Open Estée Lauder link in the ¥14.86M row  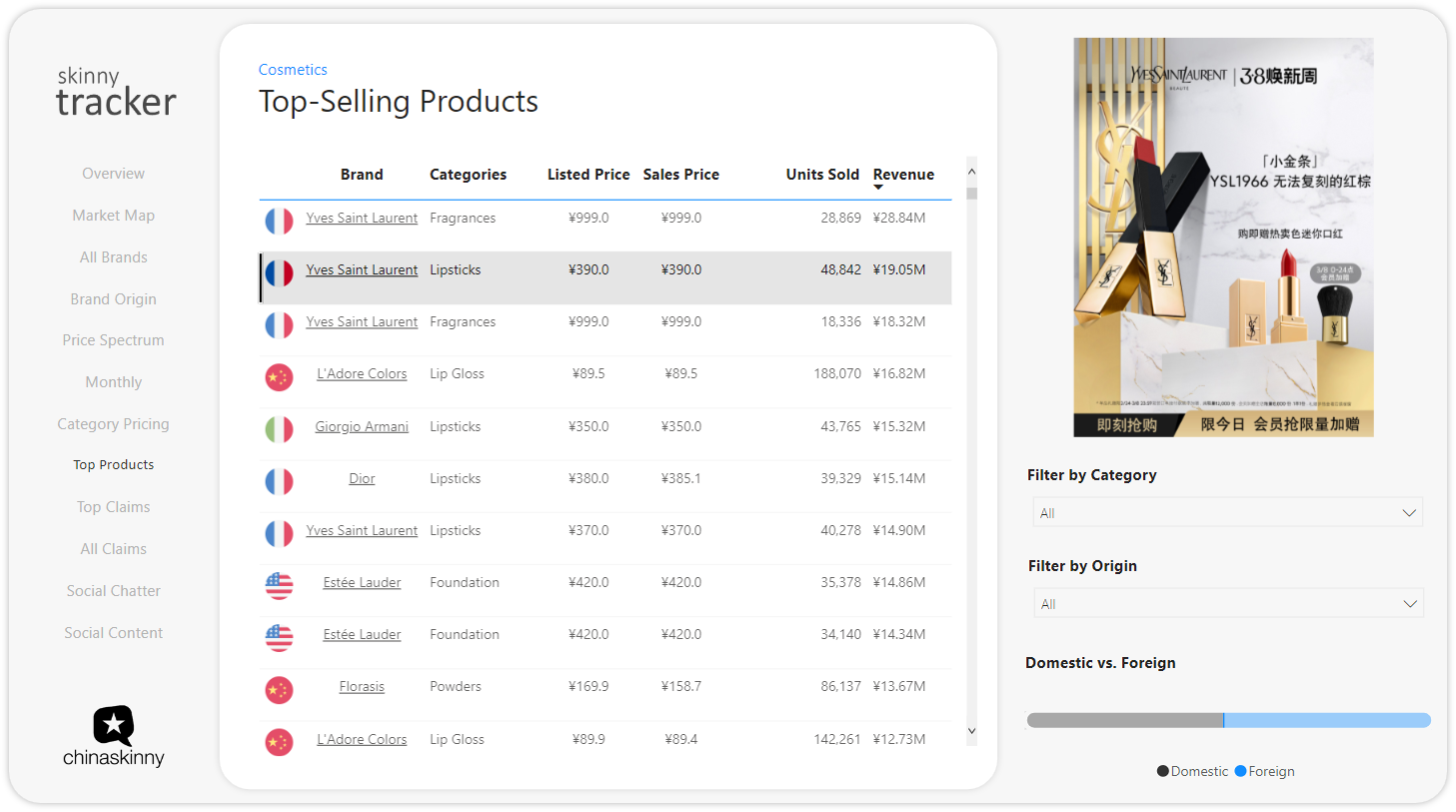pos(362,583)
